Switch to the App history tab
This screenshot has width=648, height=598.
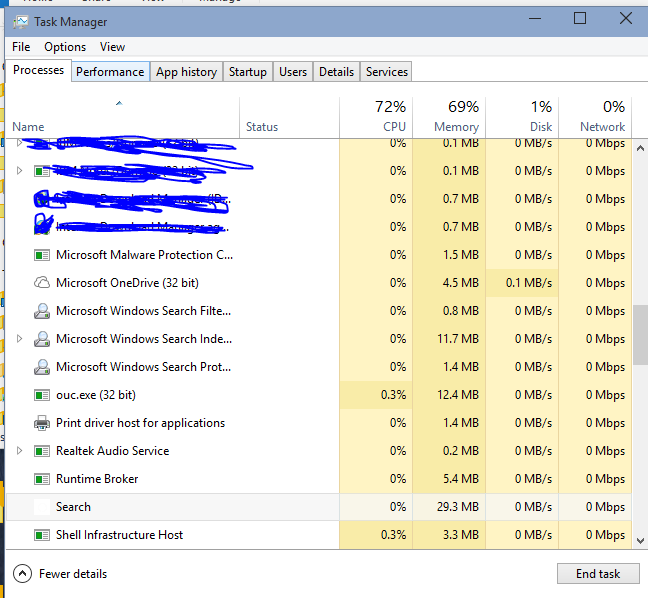(186, 72)
